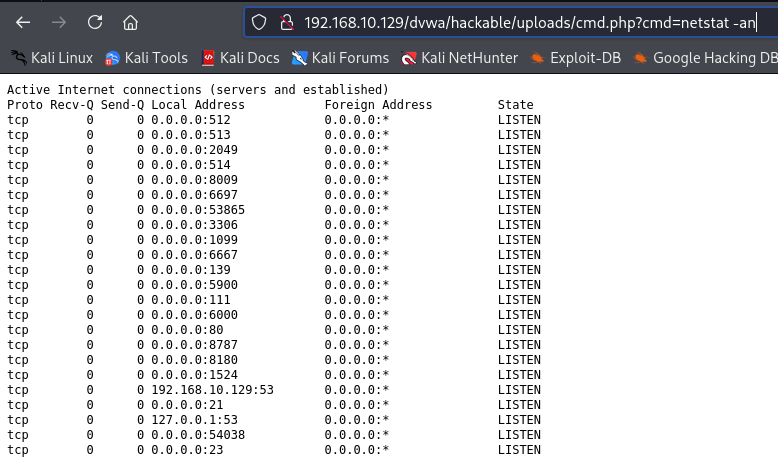Open the browser home page
This screenshot has height=458, width=778.
tap(130, 22)
